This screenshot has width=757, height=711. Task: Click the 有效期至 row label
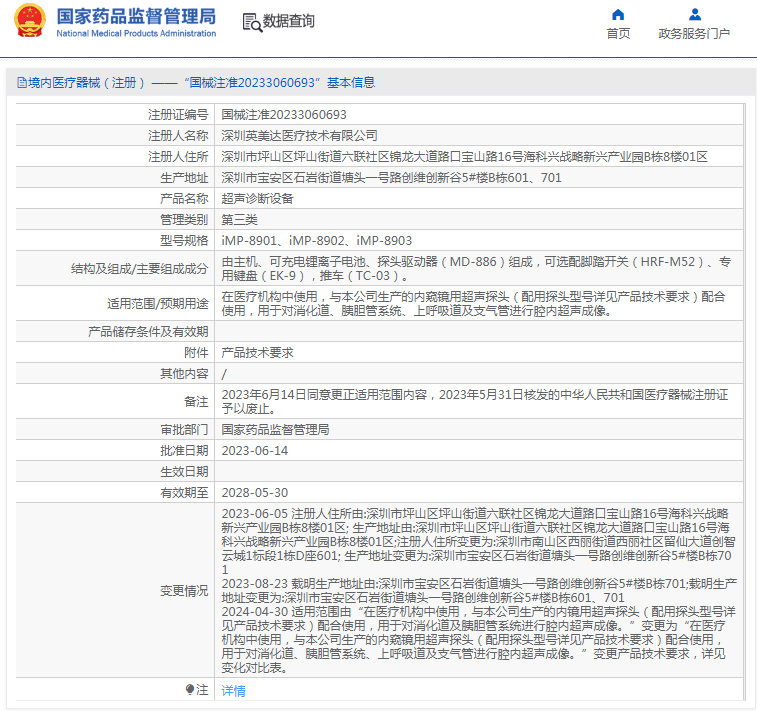[184, 492]
